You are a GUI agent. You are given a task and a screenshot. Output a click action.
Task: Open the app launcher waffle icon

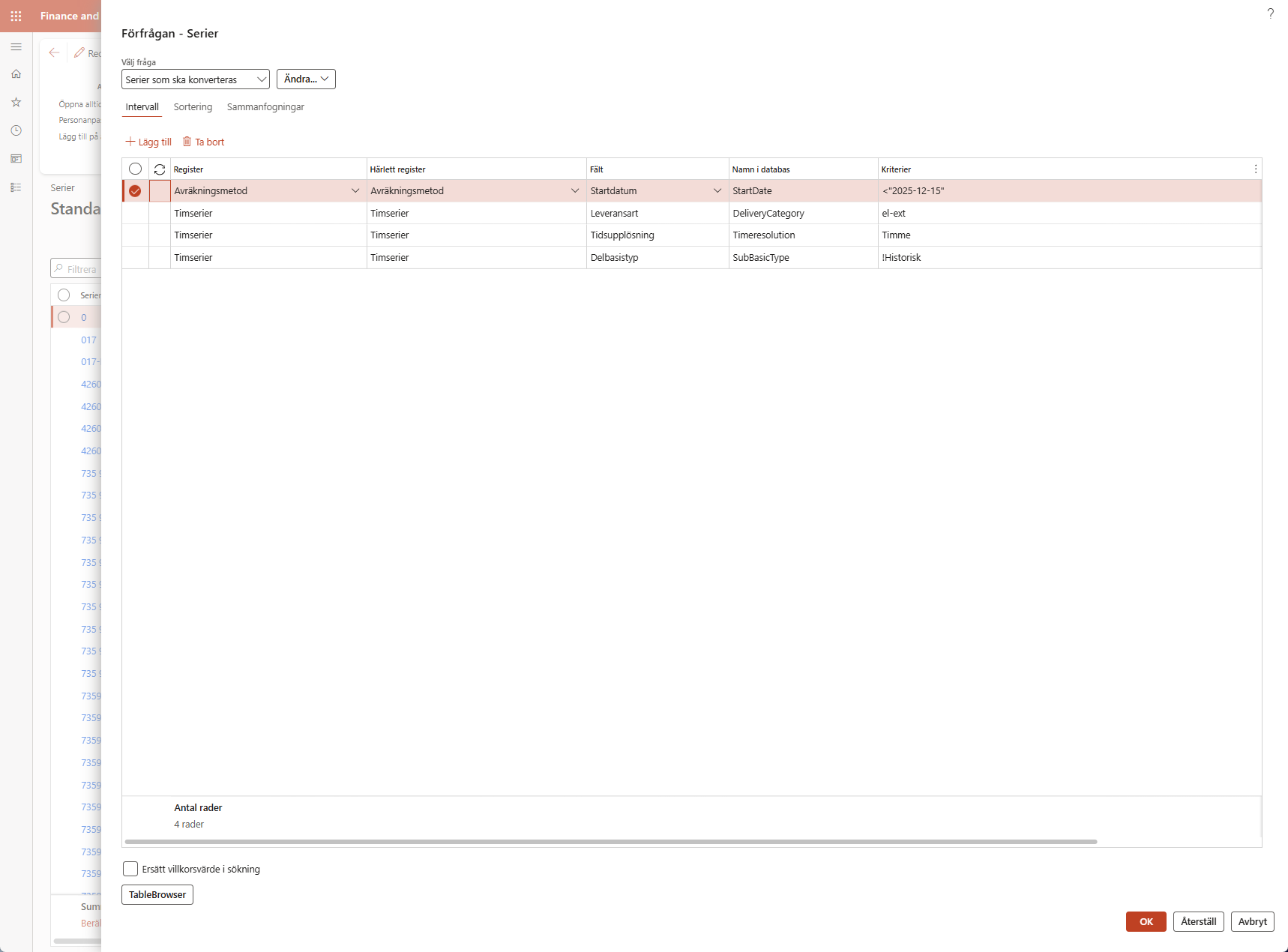pyautogui.click(x=16, y=16)
